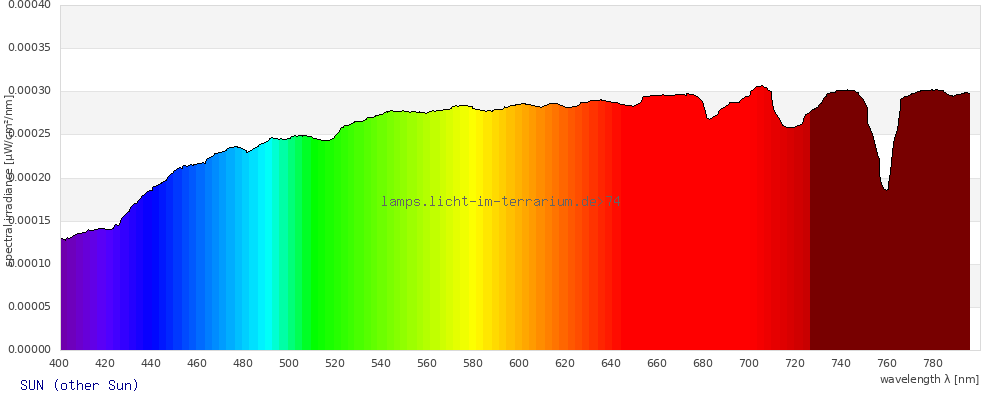Click the x-axis tick label 580
The image size is (1000, 400).
click(473, 364)
